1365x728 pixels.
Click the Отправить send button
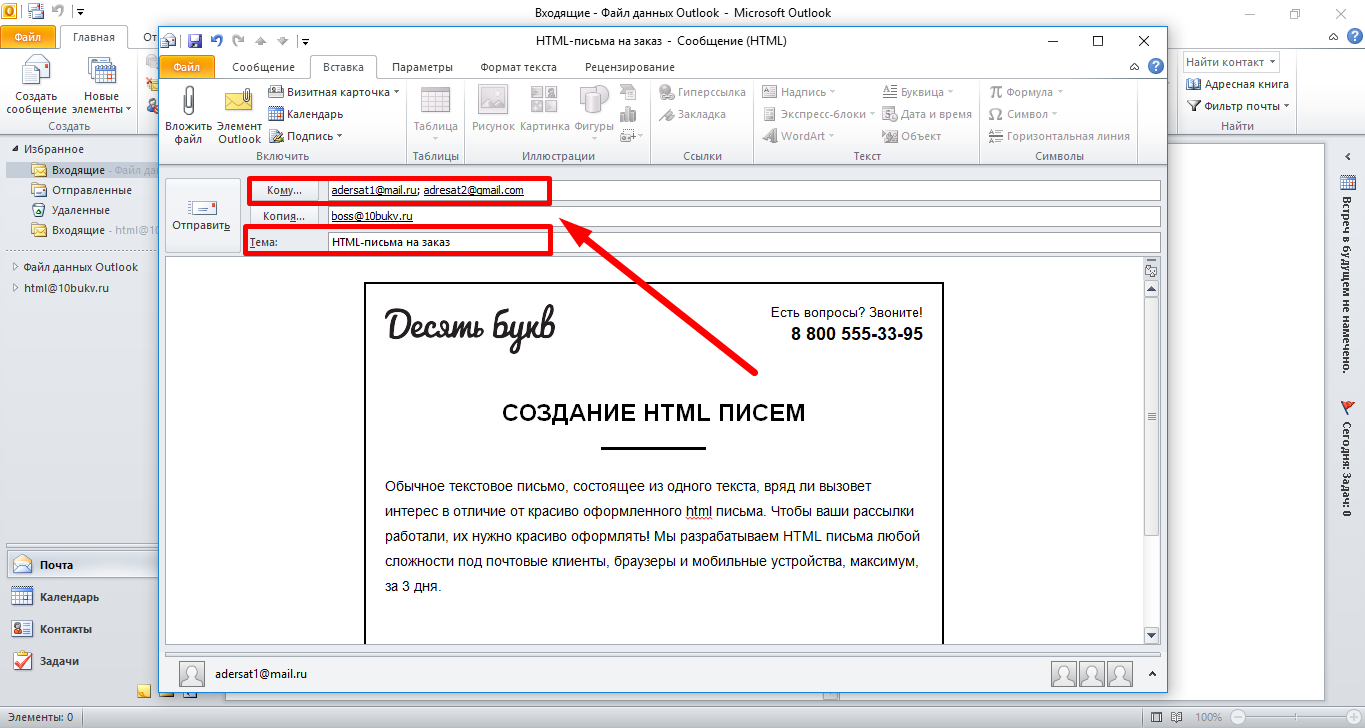(x=201, y=215)
